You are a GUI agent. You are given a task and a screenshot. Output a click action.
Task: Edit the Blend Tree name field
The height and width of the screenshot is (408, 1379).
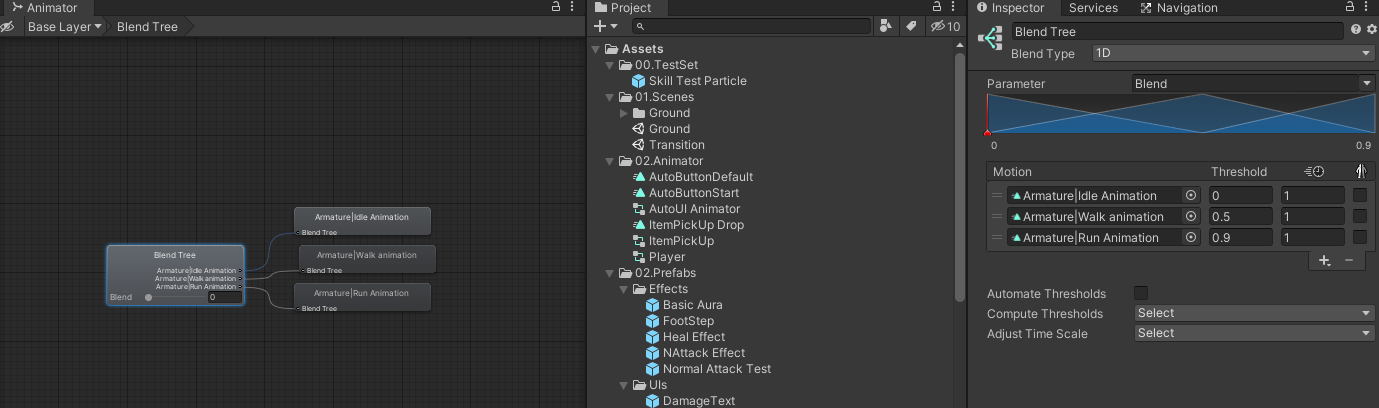(x=1177, y=32)
